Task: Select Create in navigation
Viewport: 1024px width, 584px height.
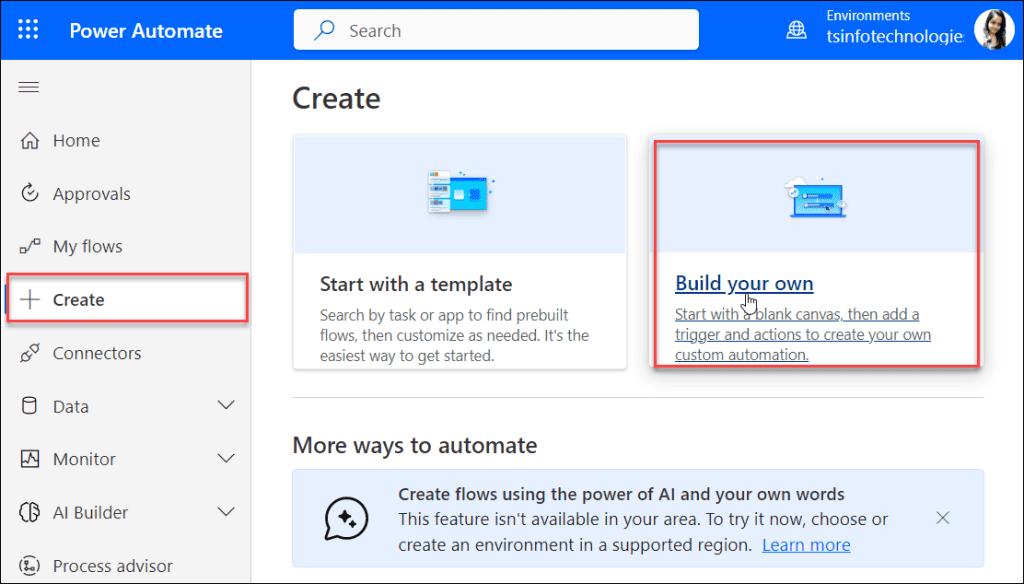Action: tap(127, 299)
